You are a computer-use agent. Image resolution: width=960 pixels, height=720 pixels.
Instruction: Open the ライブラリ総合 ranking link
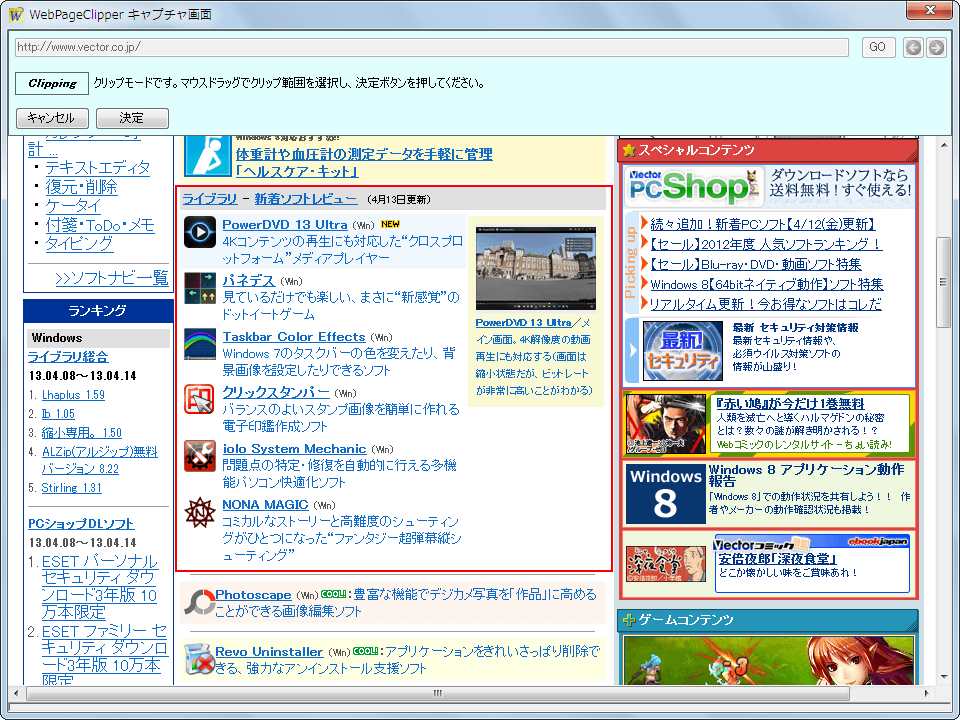tap(68, 356)
